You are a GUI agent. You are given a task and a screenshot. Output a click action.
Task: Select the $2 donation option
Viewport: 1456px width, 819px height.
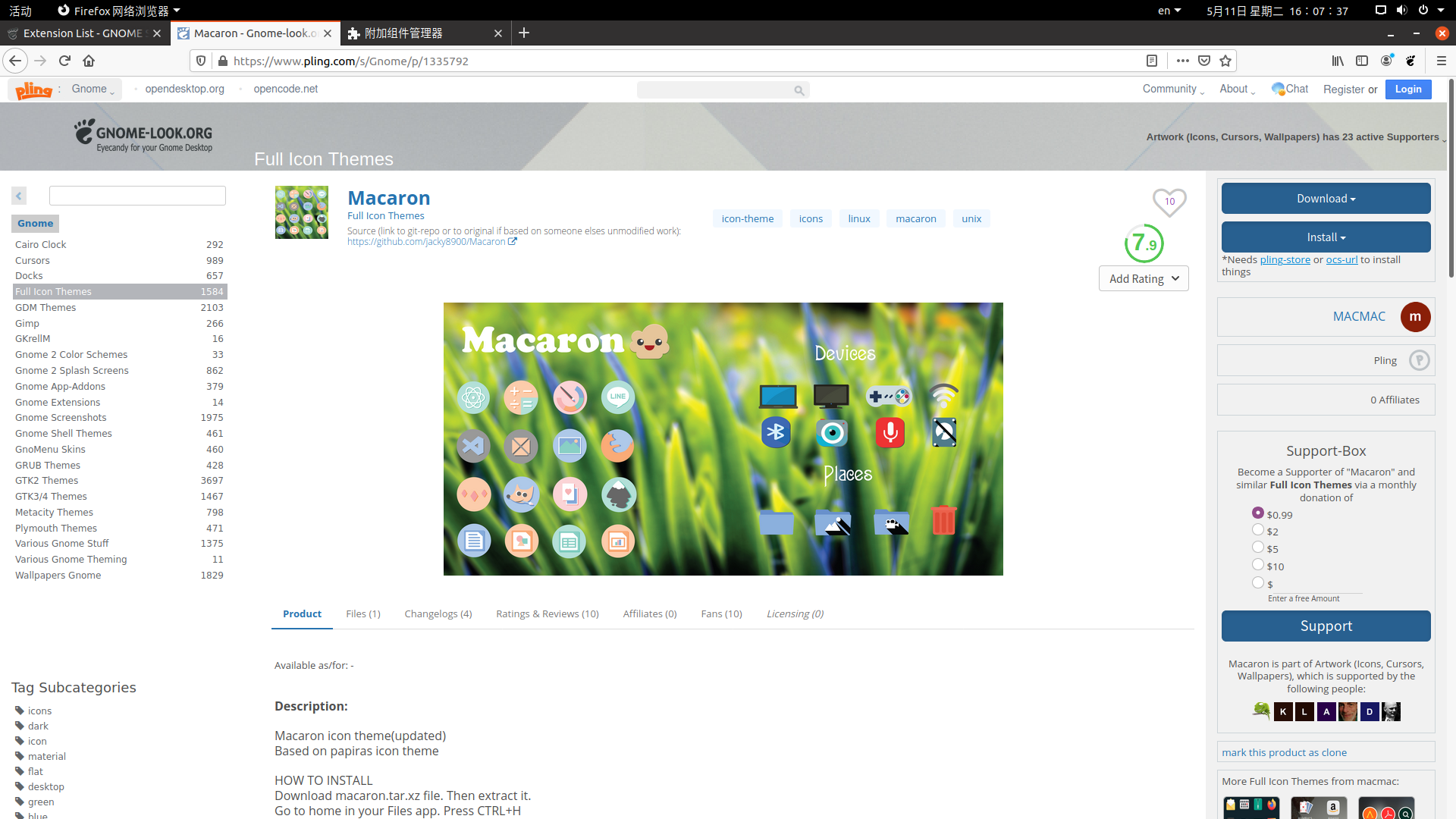(1258, 530)
